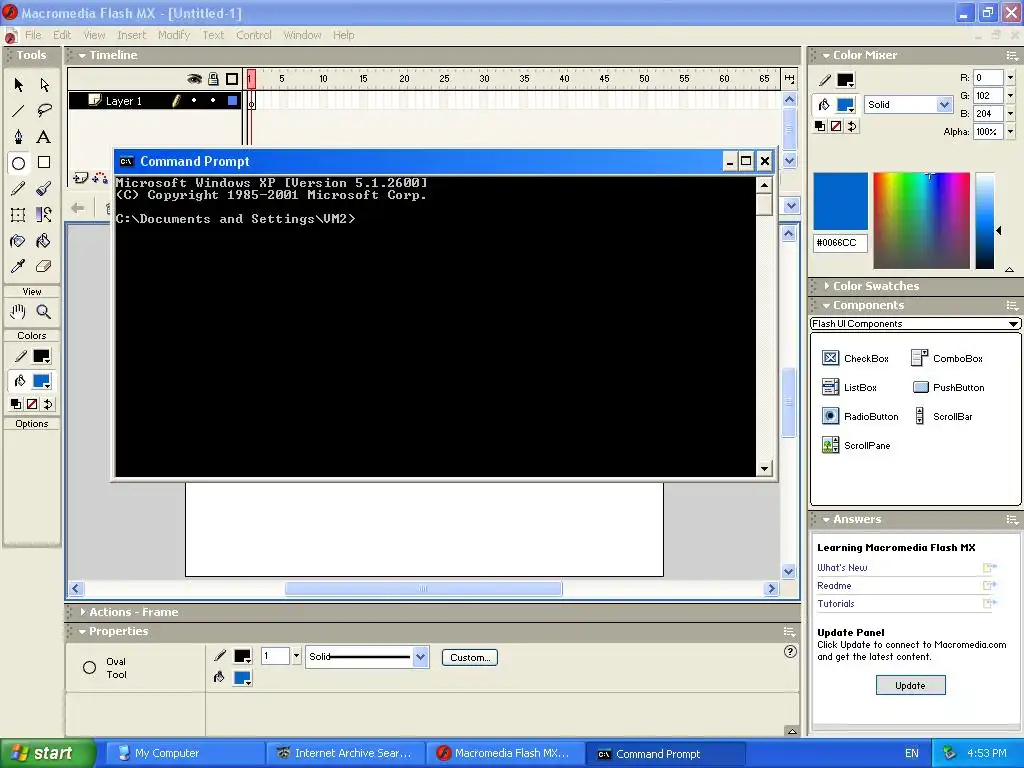This screenshot has width=1024, height=768.
Task: Toggle show all layers as outlines
Action: (232, 79)
